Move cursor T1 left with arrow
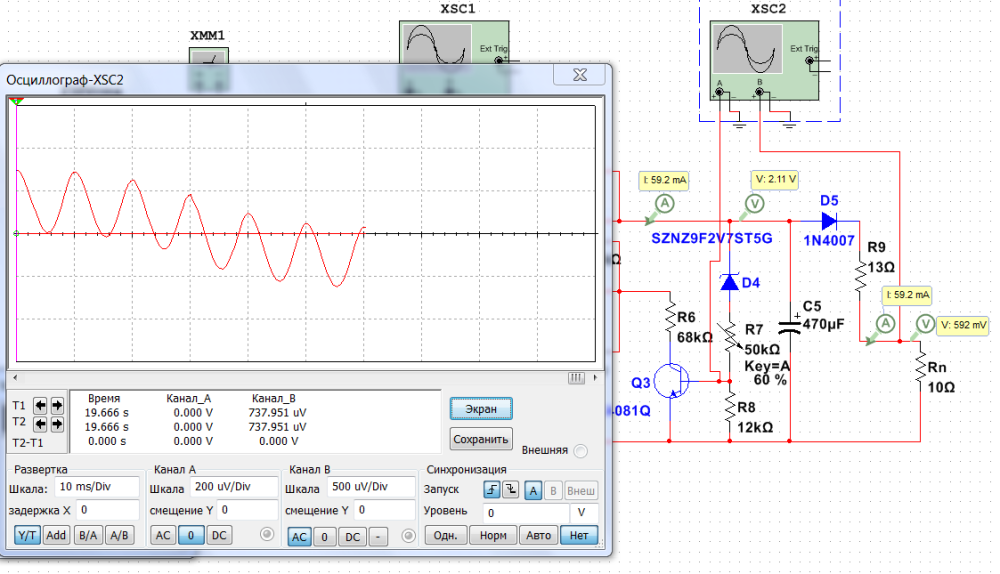1000x574 pixels. [x=41, y=406]
